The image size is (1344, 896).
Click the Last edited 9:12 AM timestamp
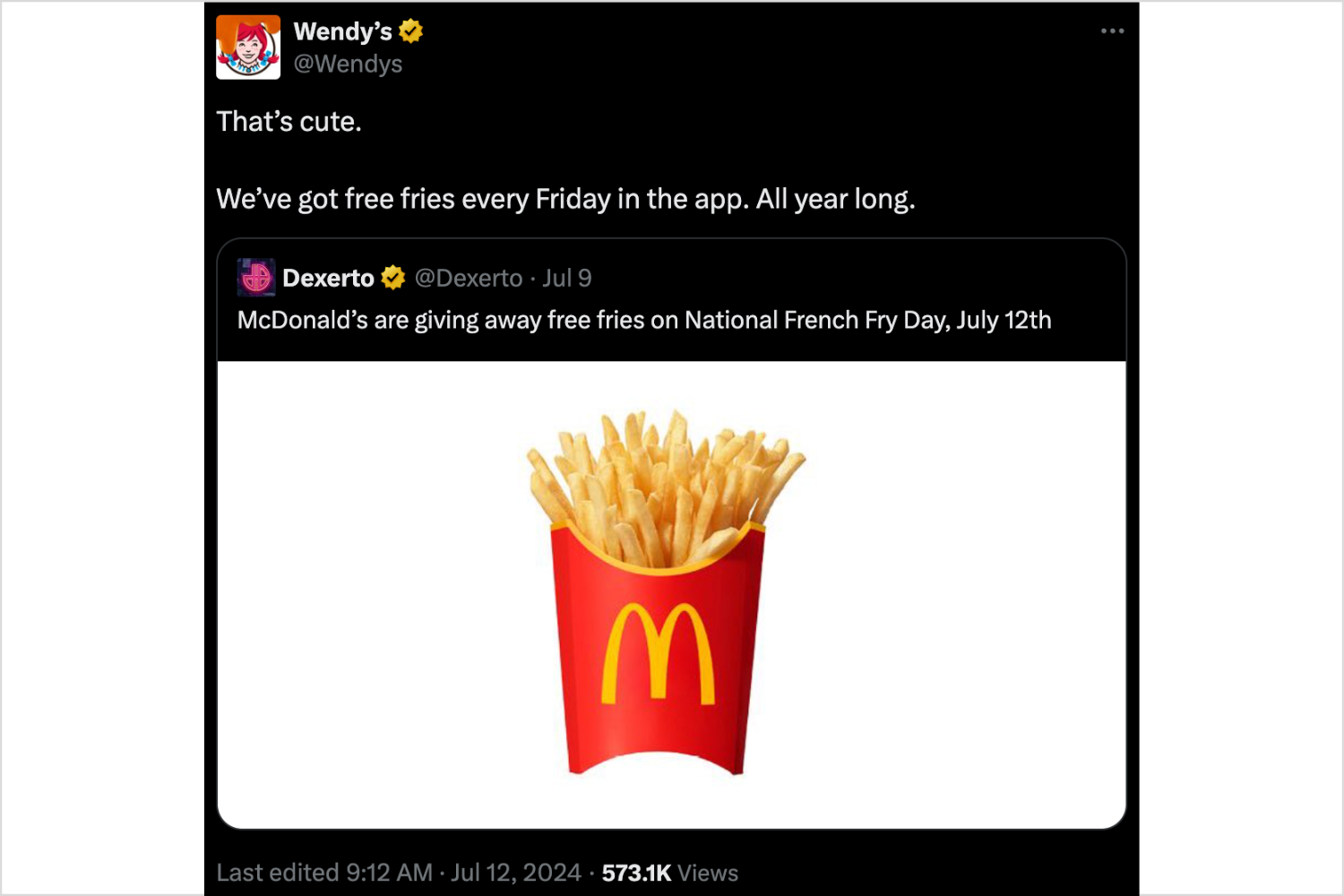pos(323,872)
